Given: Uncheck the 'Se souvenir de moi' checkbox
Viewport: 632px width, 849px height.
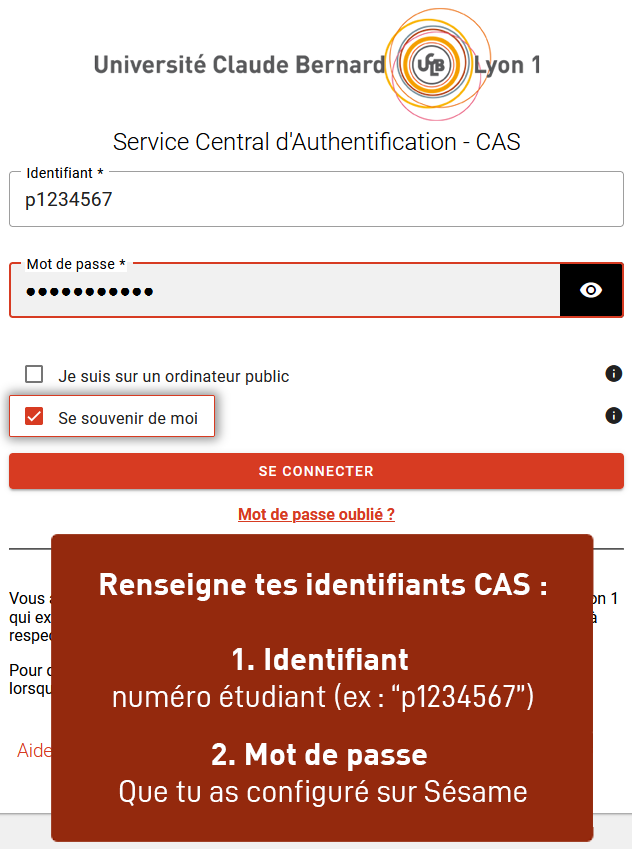Looking at the screenshot, I should (34, 416).
